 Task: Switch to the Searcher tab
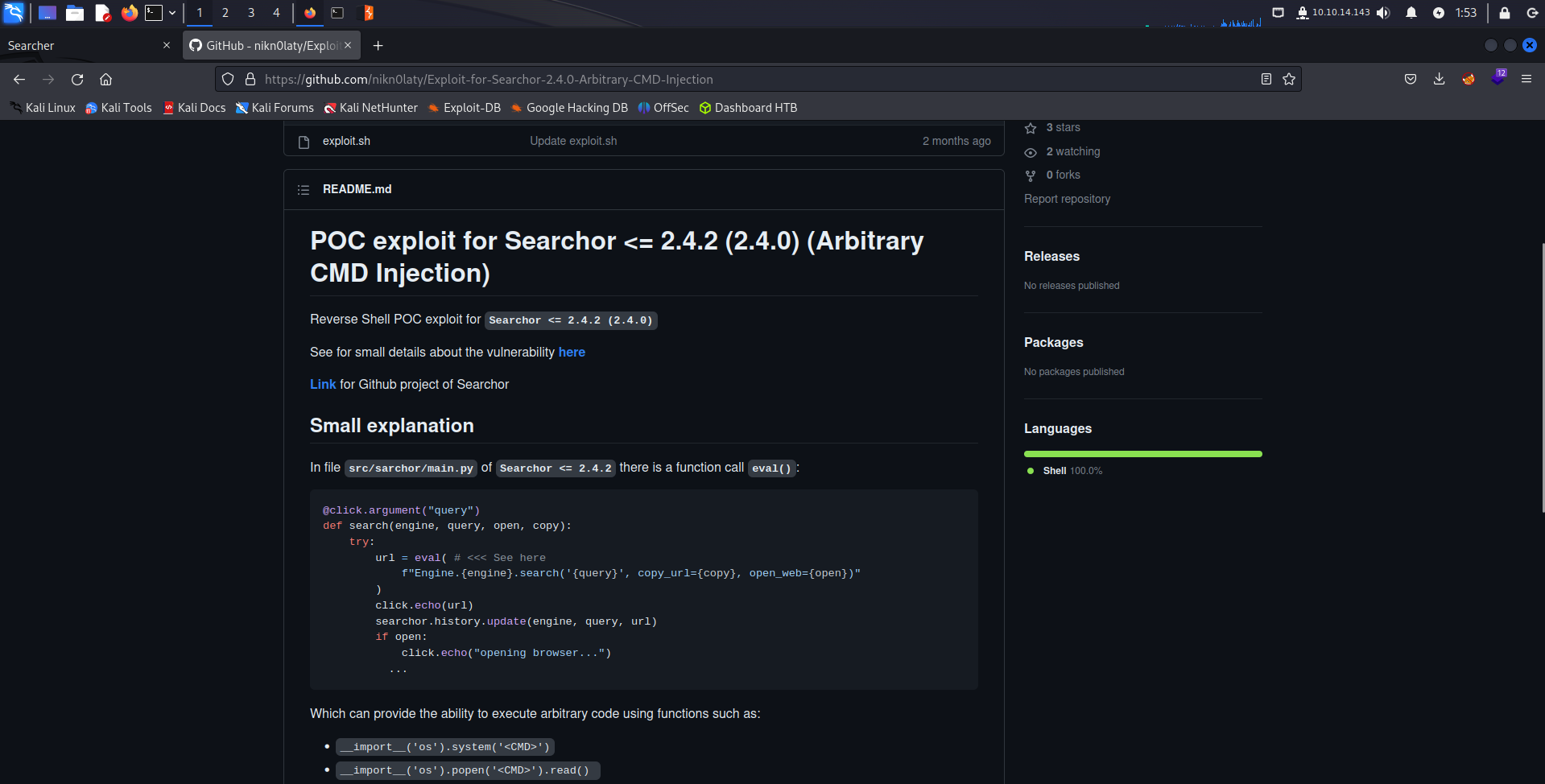(x=81, y=46)
